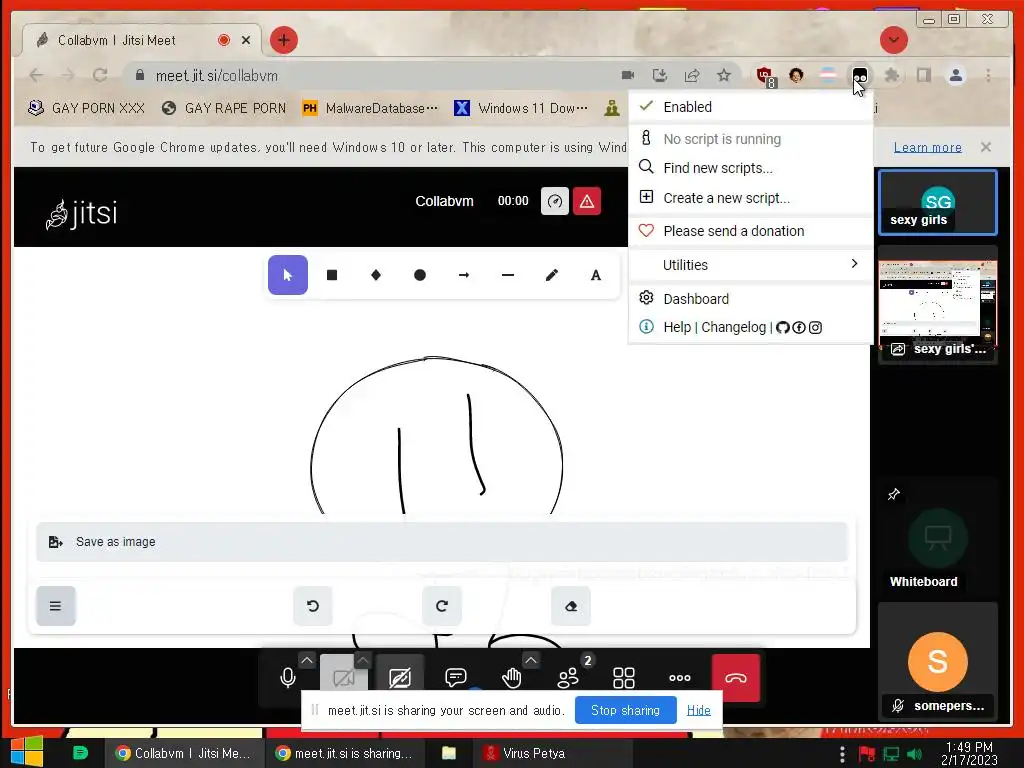Redo the whiteboard action
Viewport: 1024px width, 768px height.
442,606
